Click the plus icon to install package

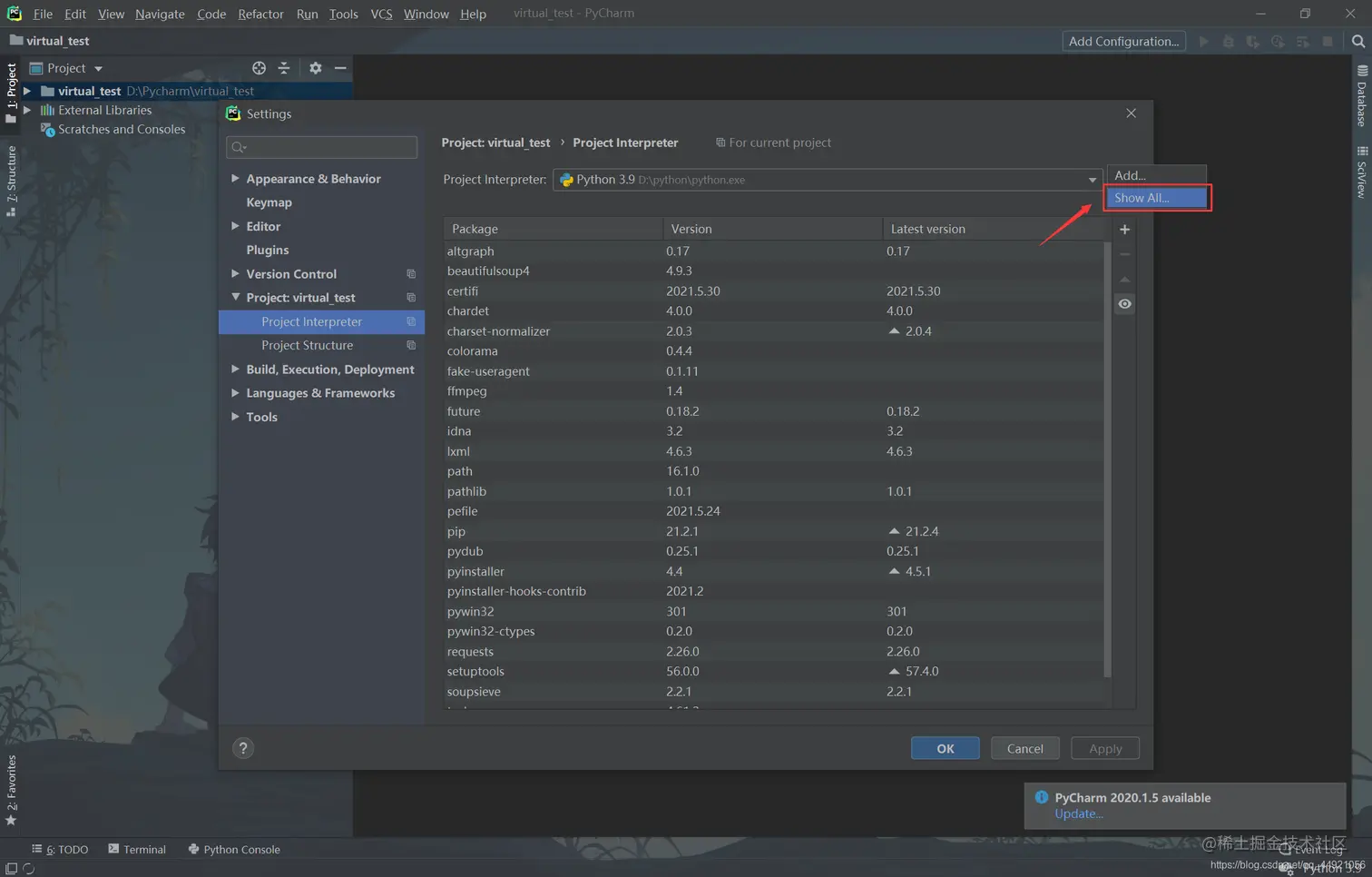pos(1124,230)
